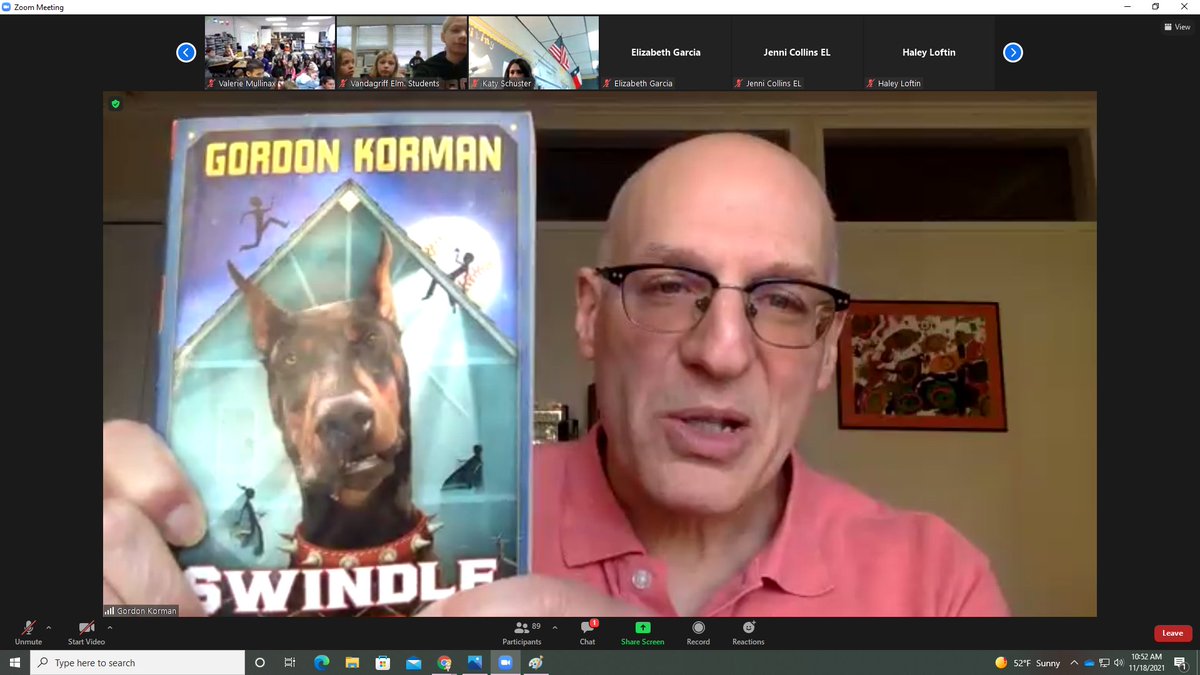1200x675 pixels.
Task: Open Photos app from taskbar
Action: tap(474, 663)
